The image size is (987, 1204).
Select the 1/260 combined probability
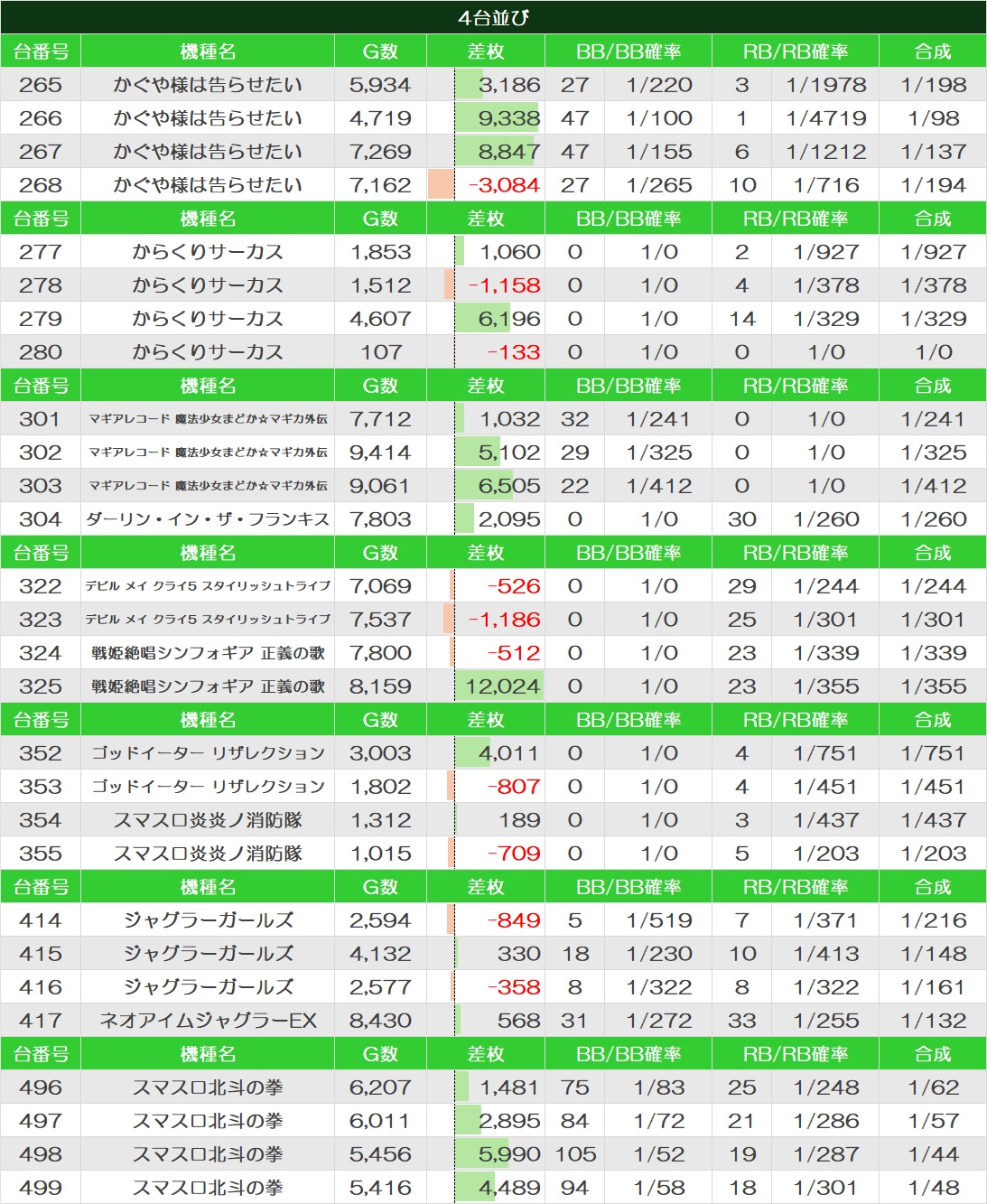(934, 519)
